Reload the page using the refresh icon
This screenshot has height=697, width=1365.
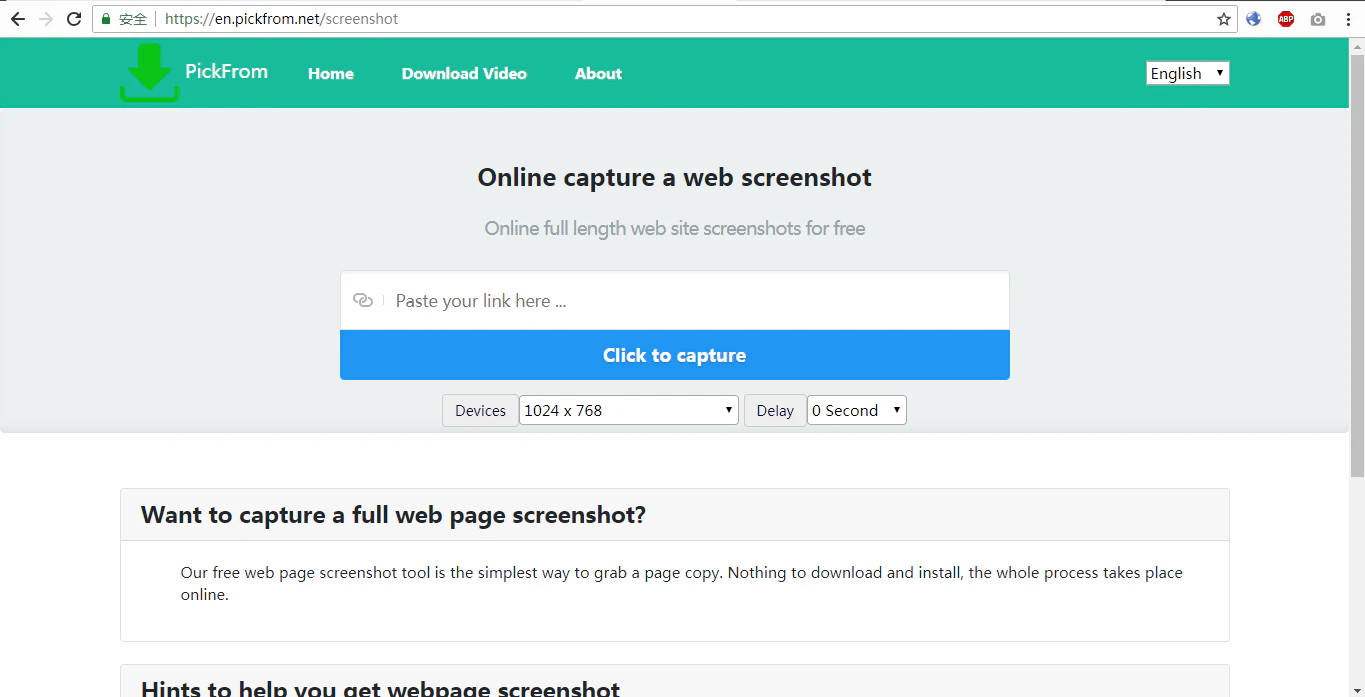point(73,18)
